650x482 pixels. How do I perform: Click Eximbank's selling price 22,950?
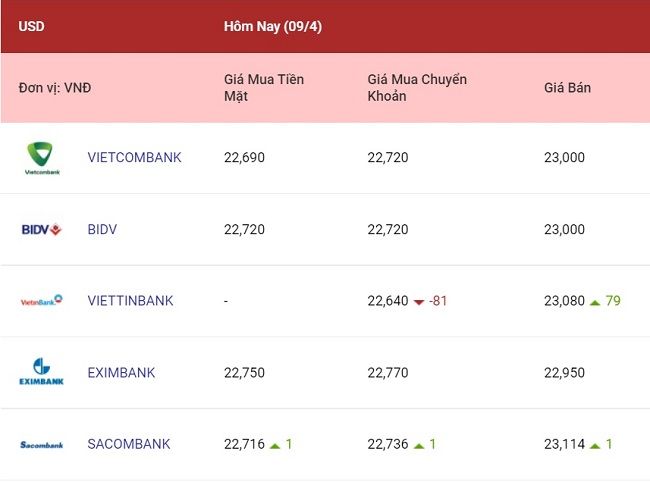[x=564, y=373]
